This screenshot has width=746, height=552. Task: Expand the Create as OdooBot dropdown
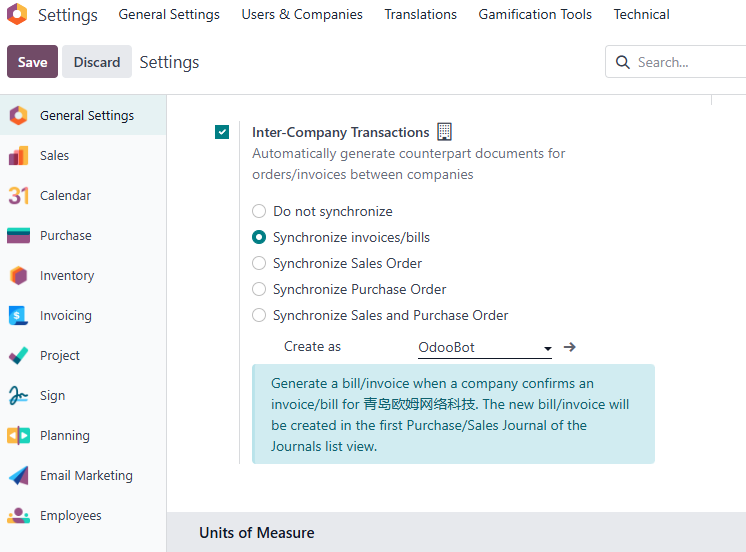tap(485, 347)
